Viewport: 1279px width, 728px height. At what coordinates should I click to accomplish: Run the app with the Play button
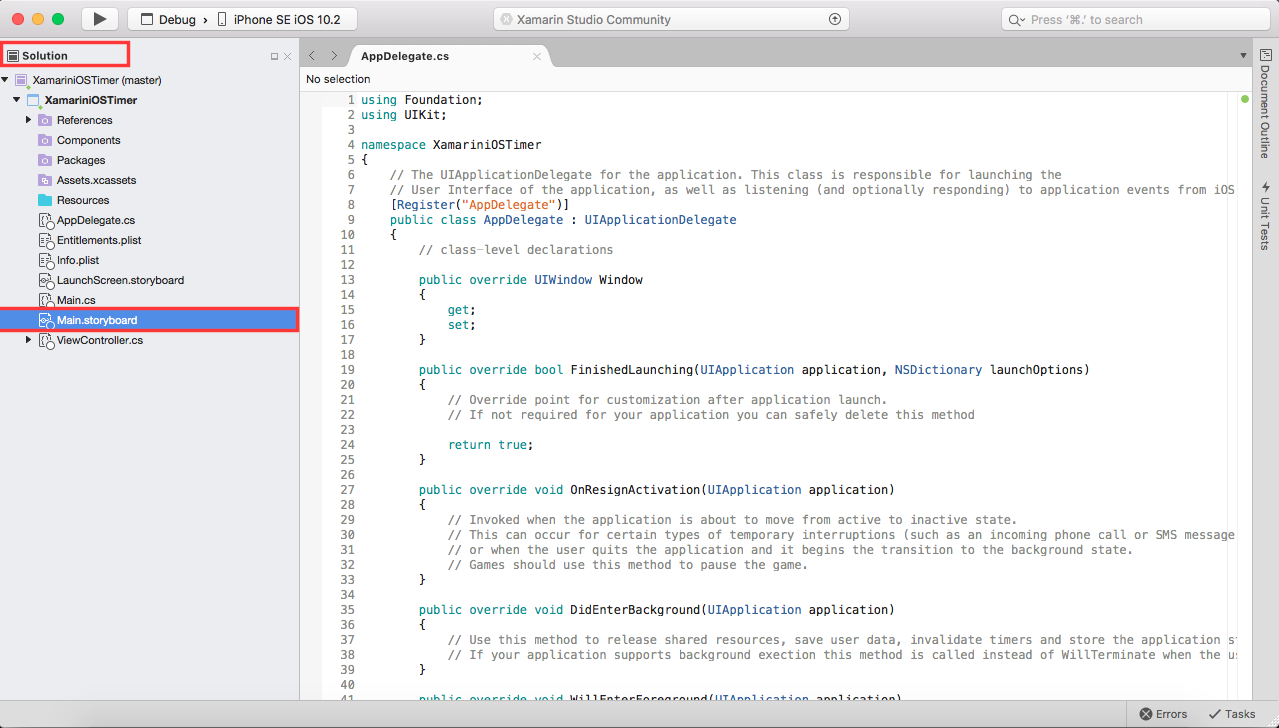[x=98, y=18]
